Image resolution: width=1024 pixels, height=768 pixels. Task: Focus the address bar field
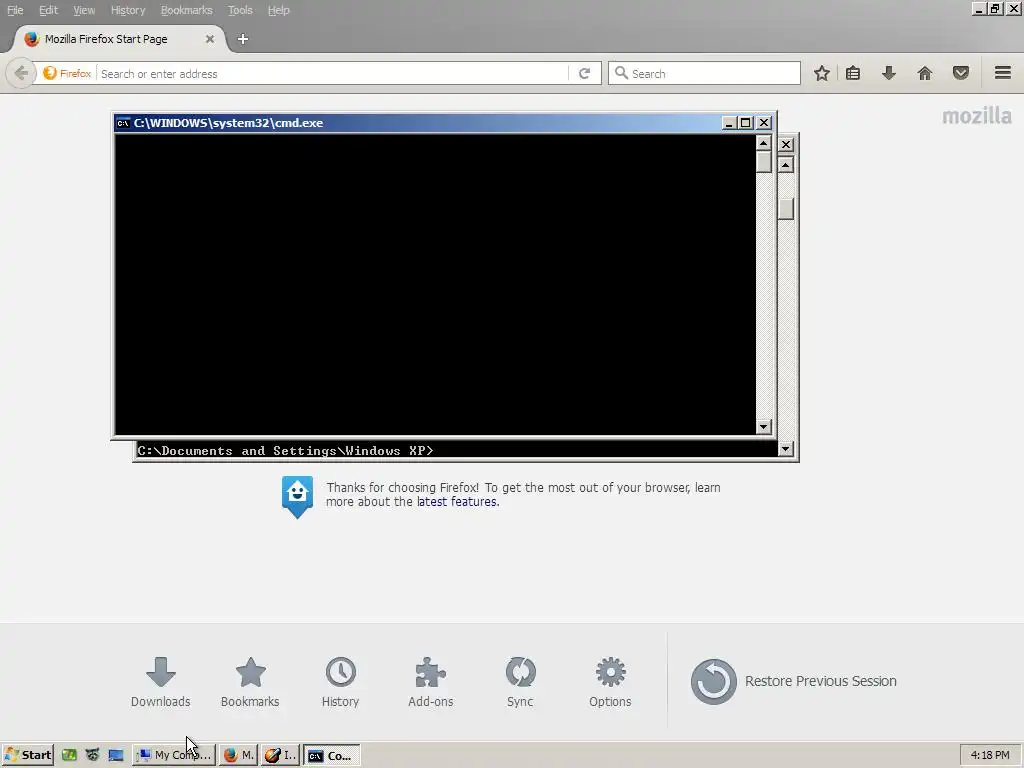(332, 73)
